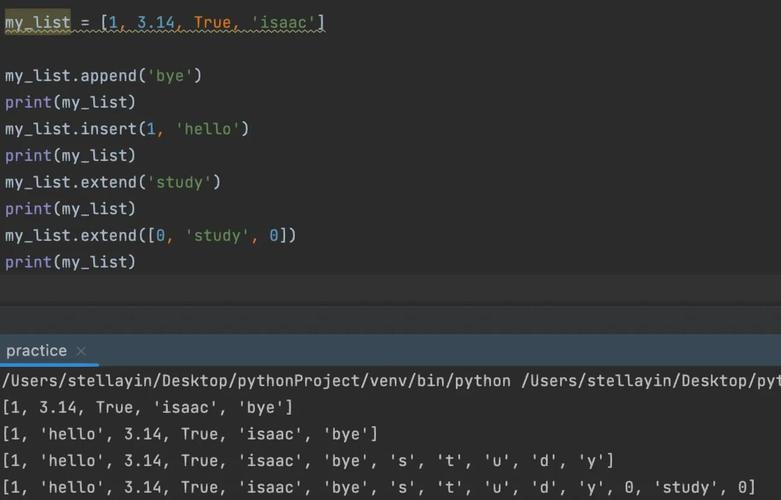Close the practice run tab
The image size is (781, 500).
tap(81, 351)
